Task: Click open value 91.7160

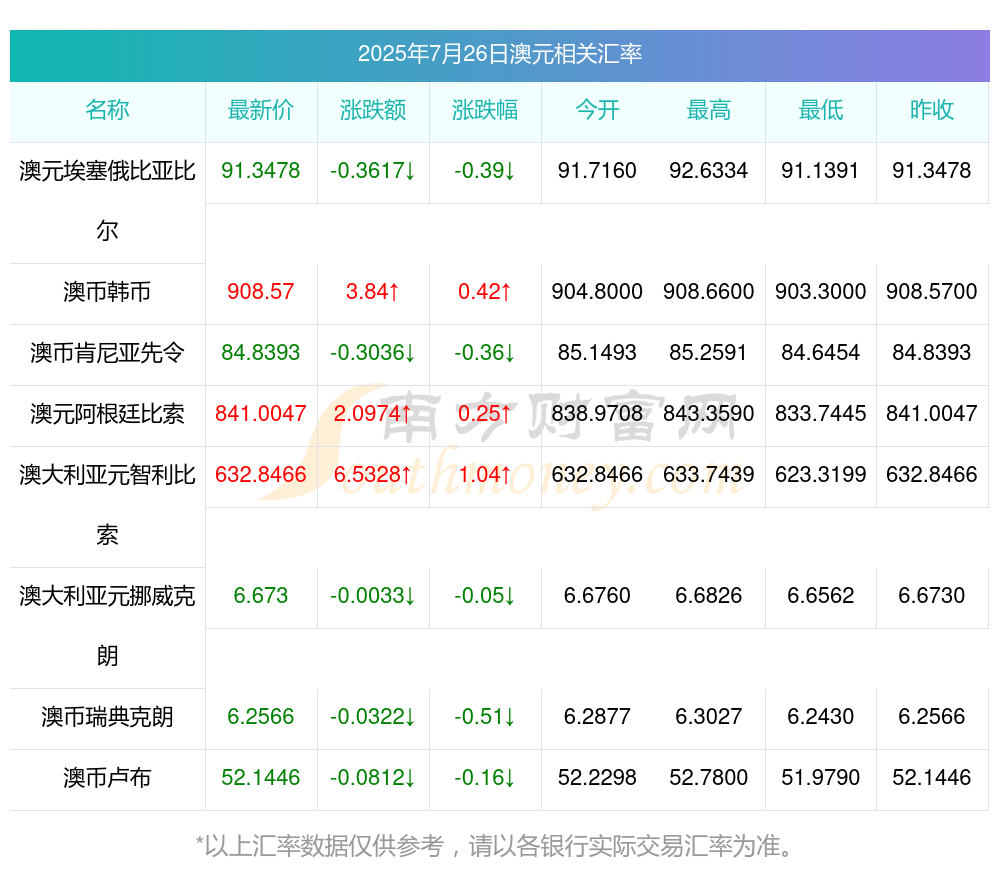Action: [597, 170]
